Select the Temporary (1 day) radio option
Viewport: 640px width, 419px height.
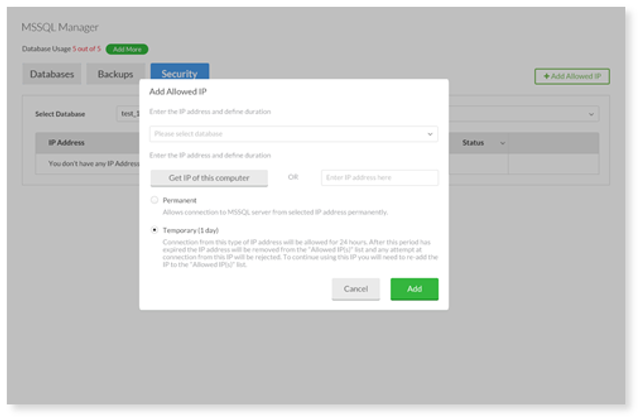(154, 230)
